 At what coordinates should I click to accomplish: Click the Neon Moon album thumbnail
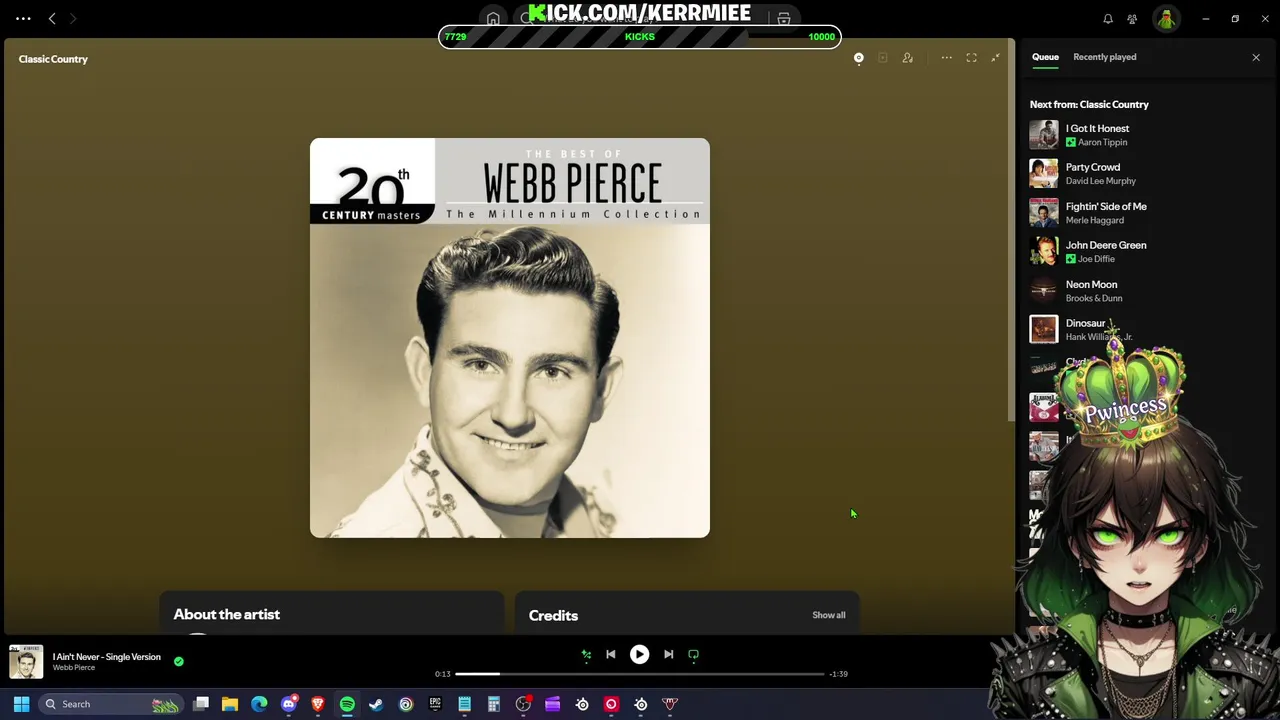click(x=1043, y=291)
